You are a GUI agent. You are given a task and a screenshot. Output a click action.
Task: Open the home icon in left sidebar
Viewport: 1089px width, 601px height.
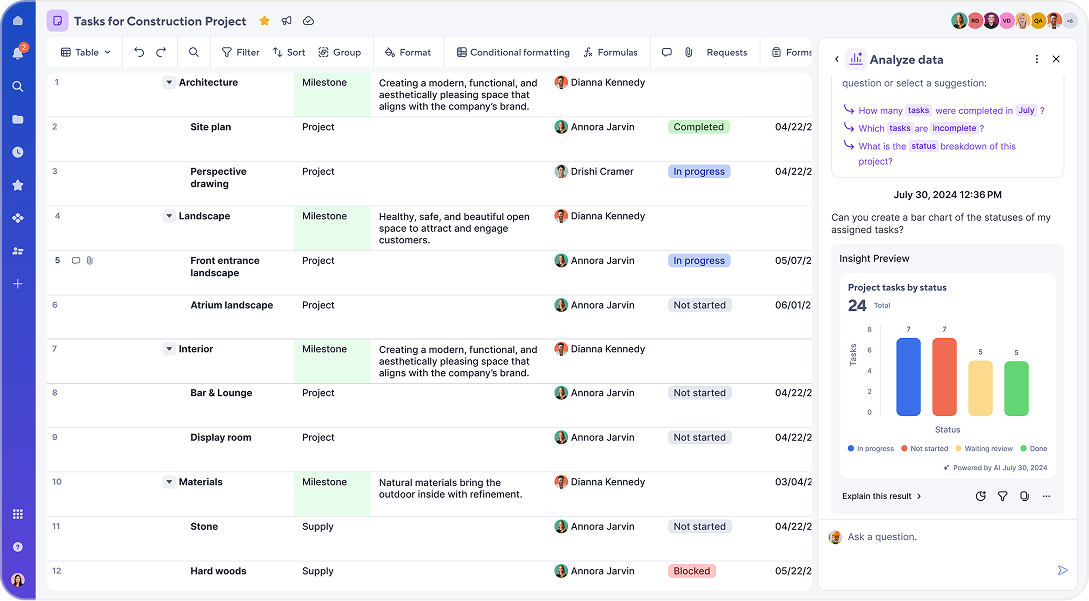point(18,21)
